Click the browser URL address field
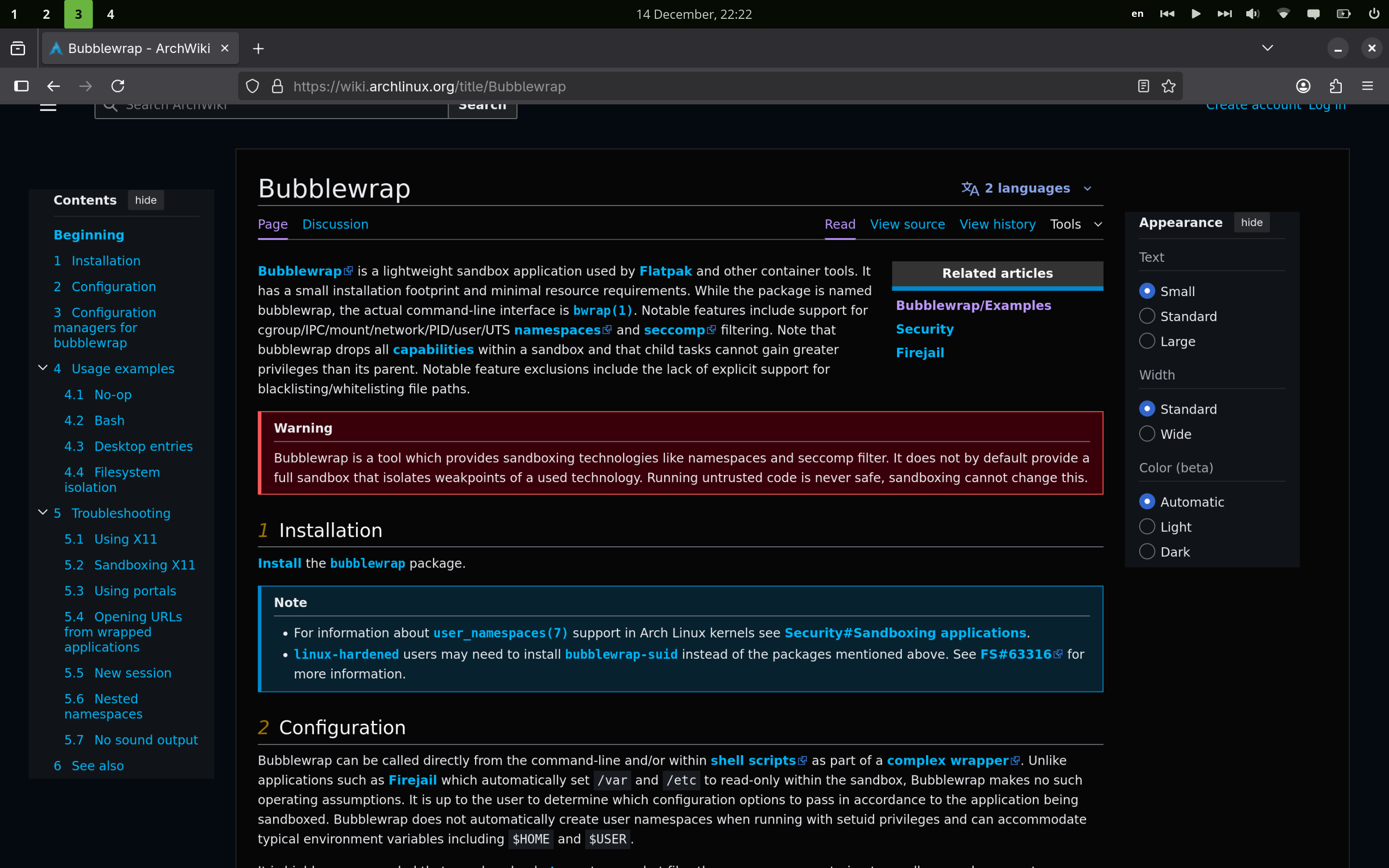 689,86
